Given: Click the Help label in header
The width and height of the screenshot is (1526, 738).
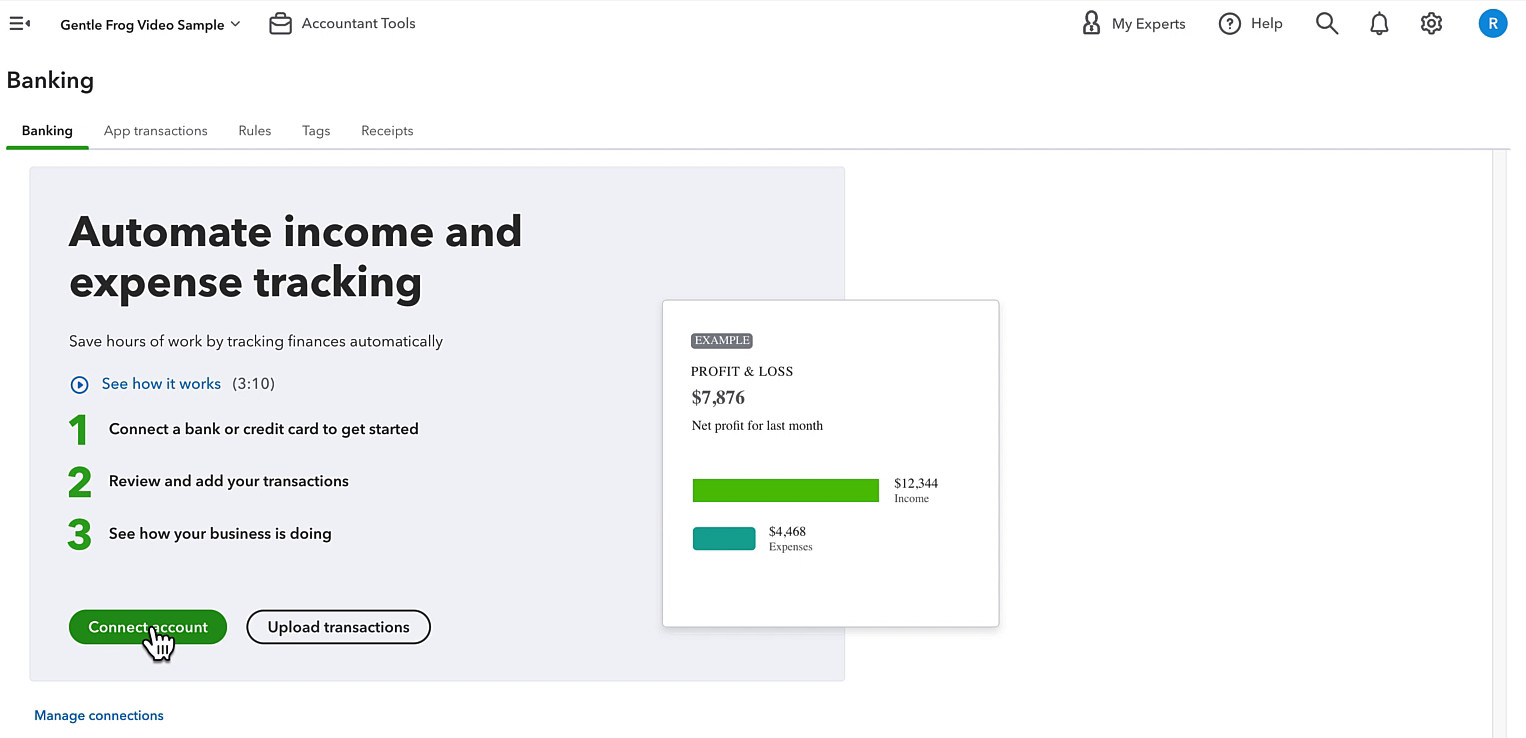Looking at the screenshot, I should [x=1266, y=23].
